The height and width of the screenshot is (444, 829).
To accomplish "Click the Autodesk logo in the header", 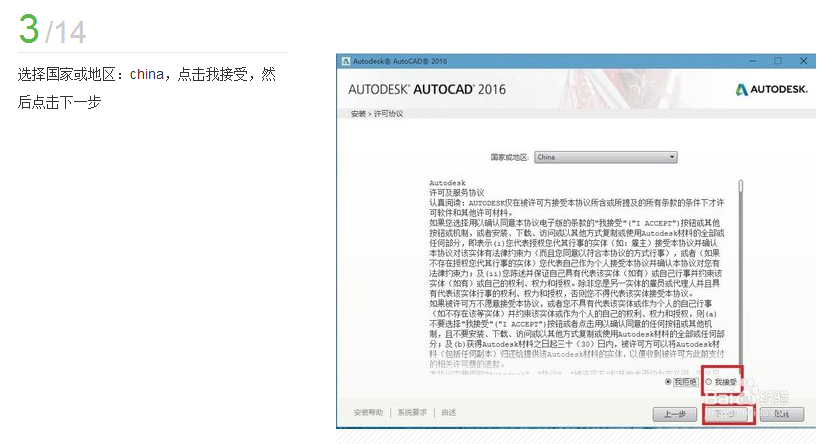I will [772, 89].
